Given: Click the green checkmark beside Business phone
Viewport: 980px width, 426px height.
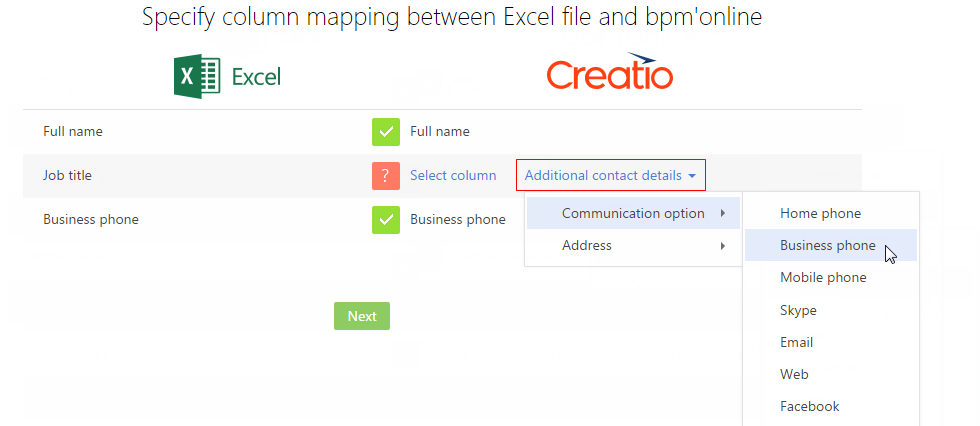Looking at the screenshot, I should coord(386,220).
